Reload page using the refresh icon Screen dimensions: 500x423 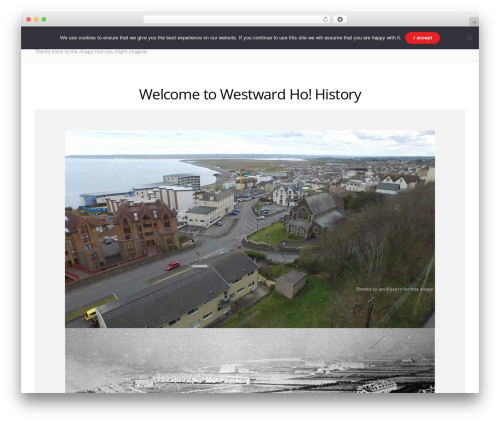click(325, 20)
